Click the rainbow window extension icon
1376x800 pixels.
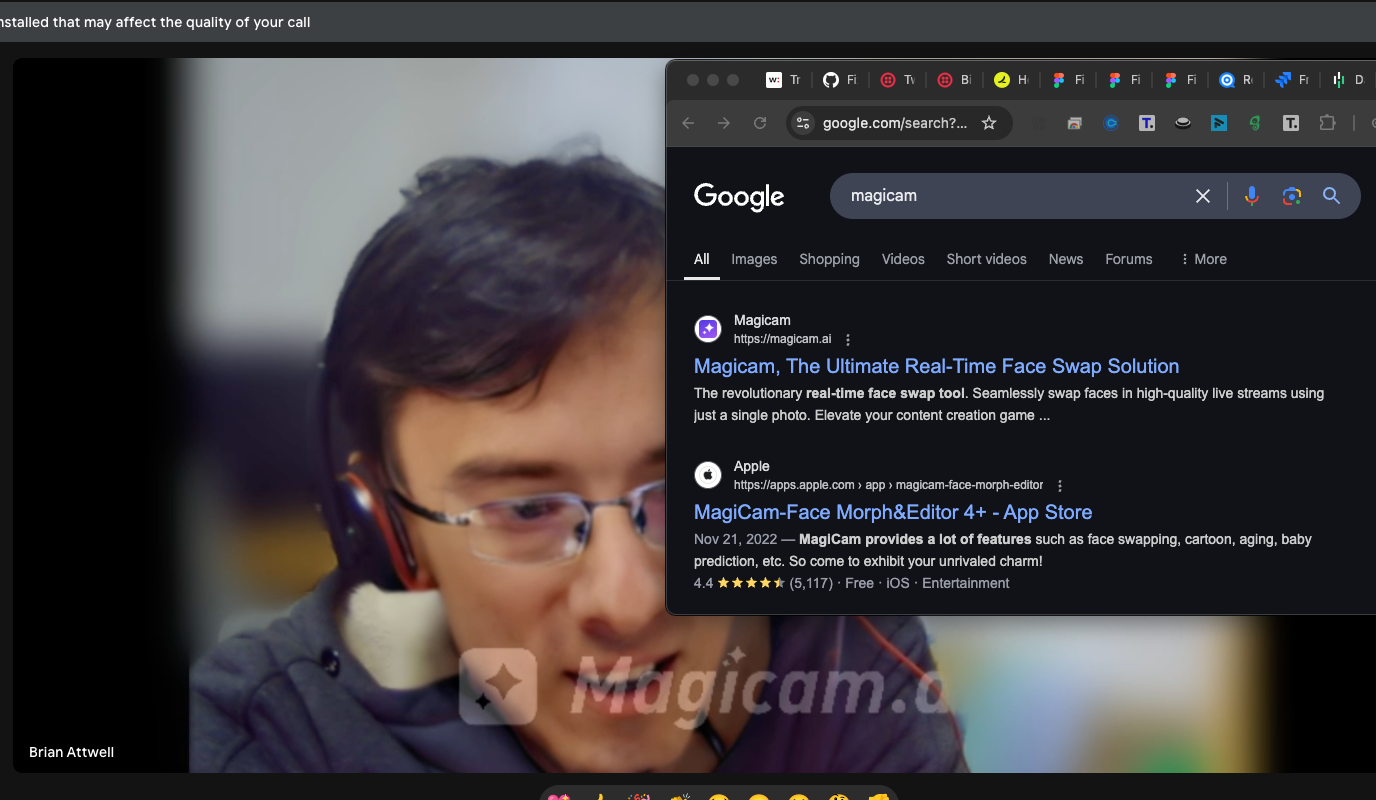click(x=1075, y=123)
